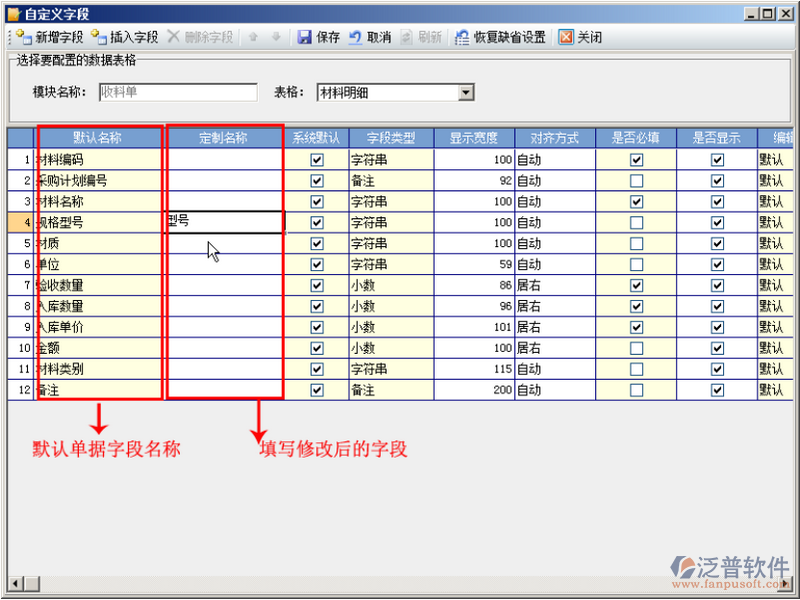Click the 取消 undo icon
Image resolution: width=800 pixels, height=600 pixels.
356,37
